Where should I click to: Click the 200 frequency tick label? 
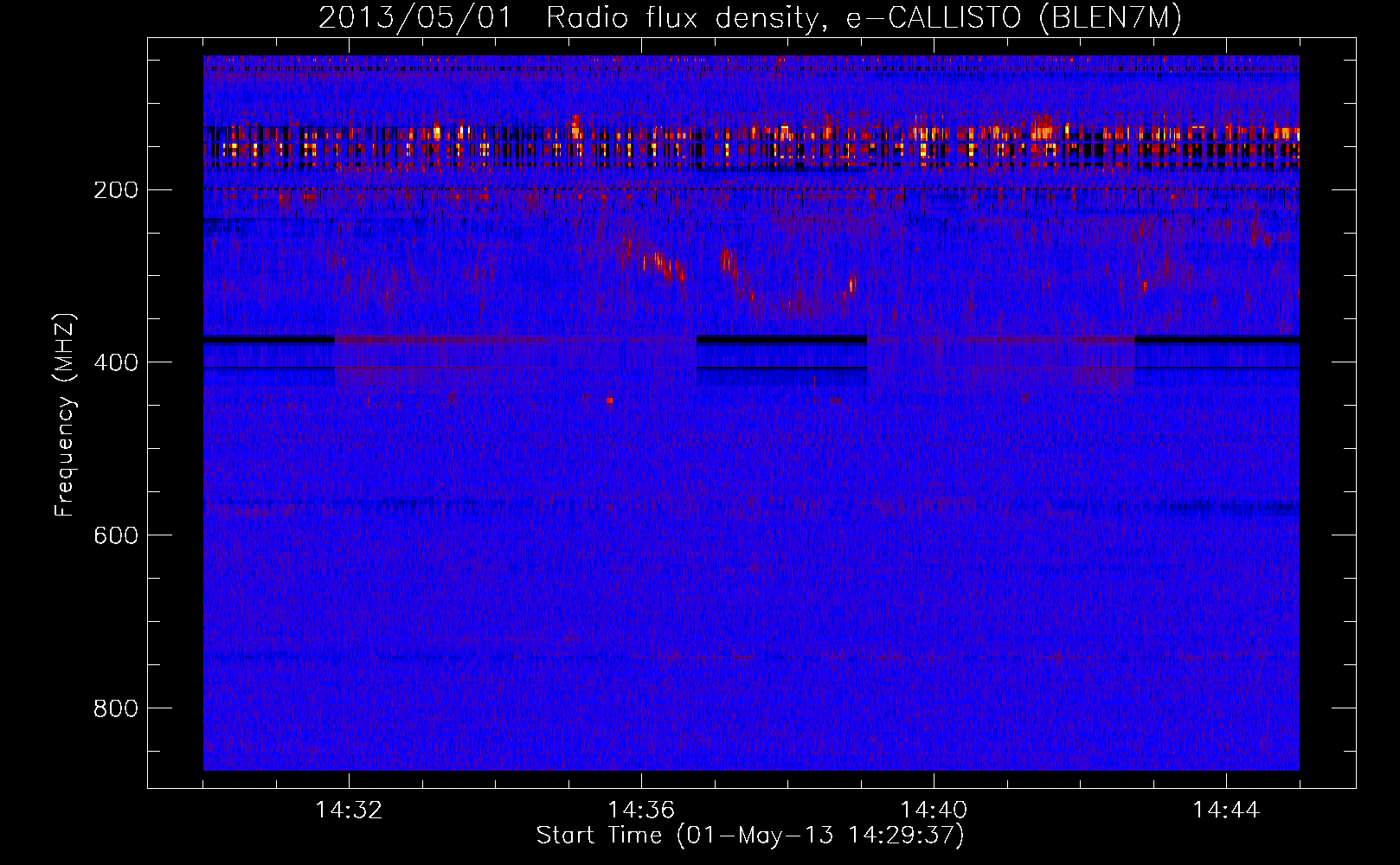point(115,189)
